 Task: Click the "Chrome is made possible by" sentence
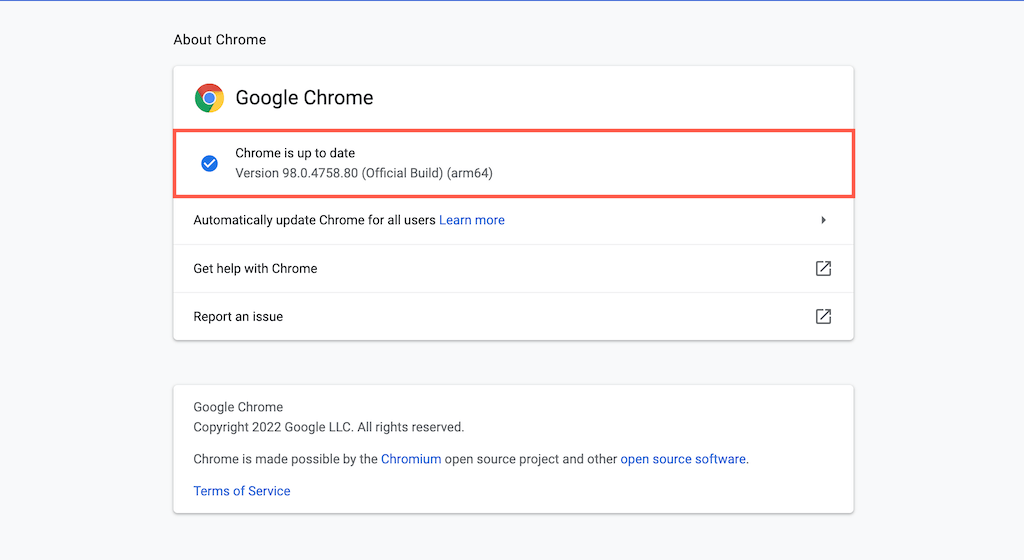tap(471, 459)
